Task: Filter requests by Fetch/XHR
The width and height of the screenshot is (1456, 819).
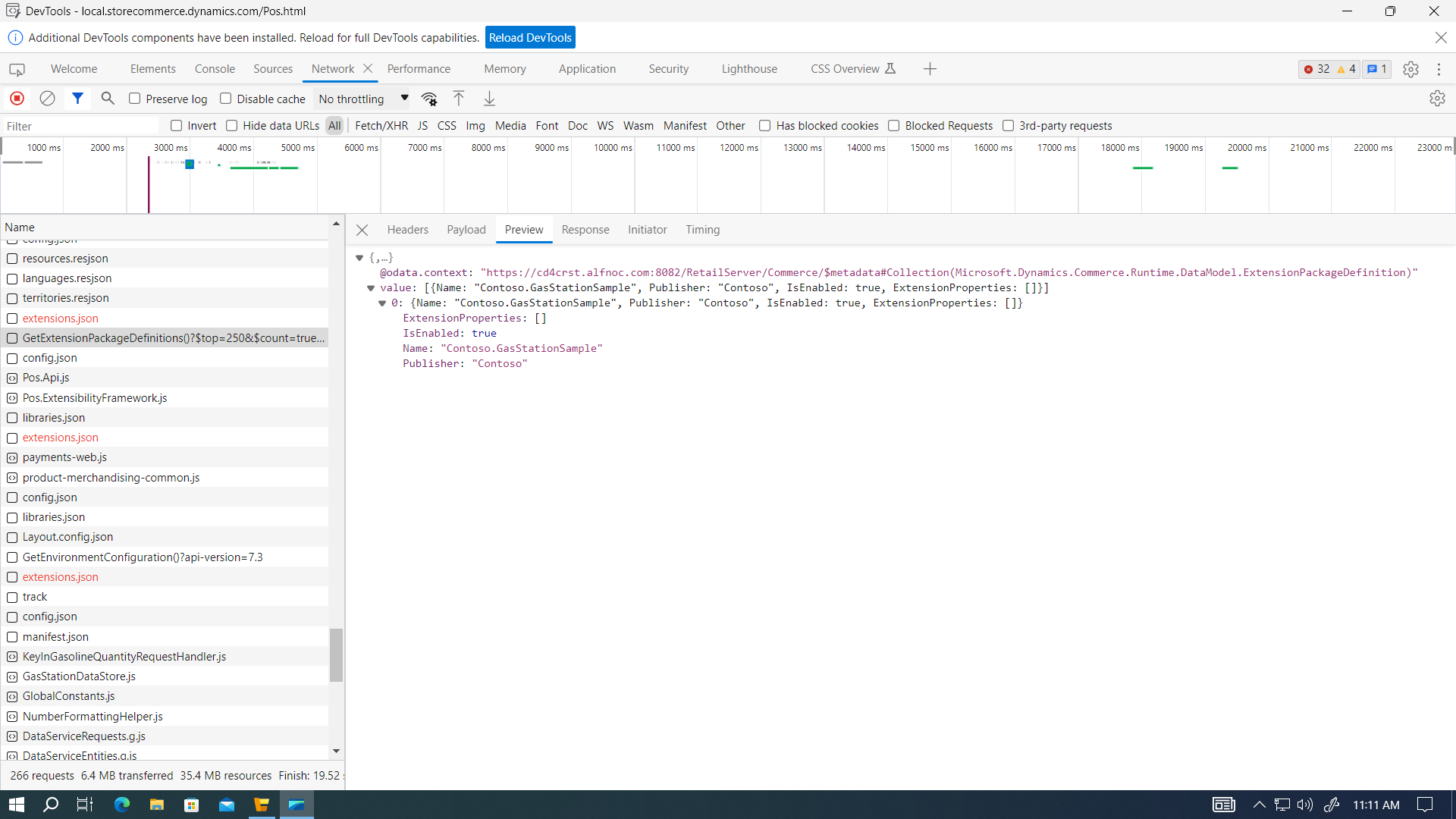Action: 381,125
